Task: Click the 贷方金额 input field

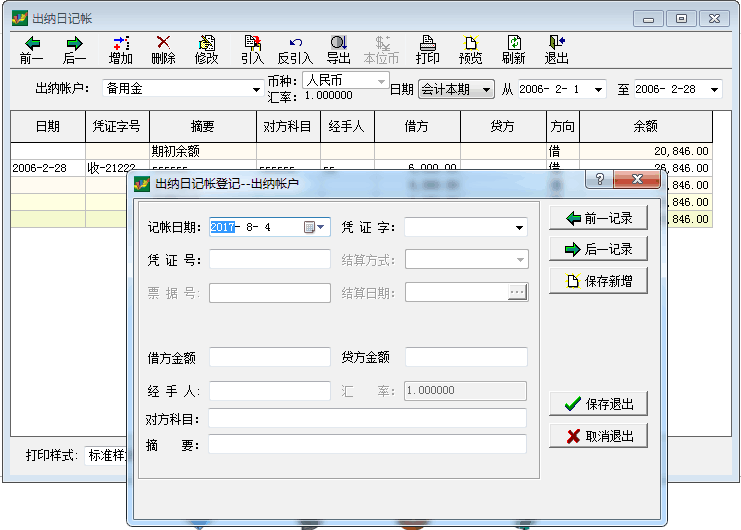Action: pyautogui.click(x=466, y=357)
